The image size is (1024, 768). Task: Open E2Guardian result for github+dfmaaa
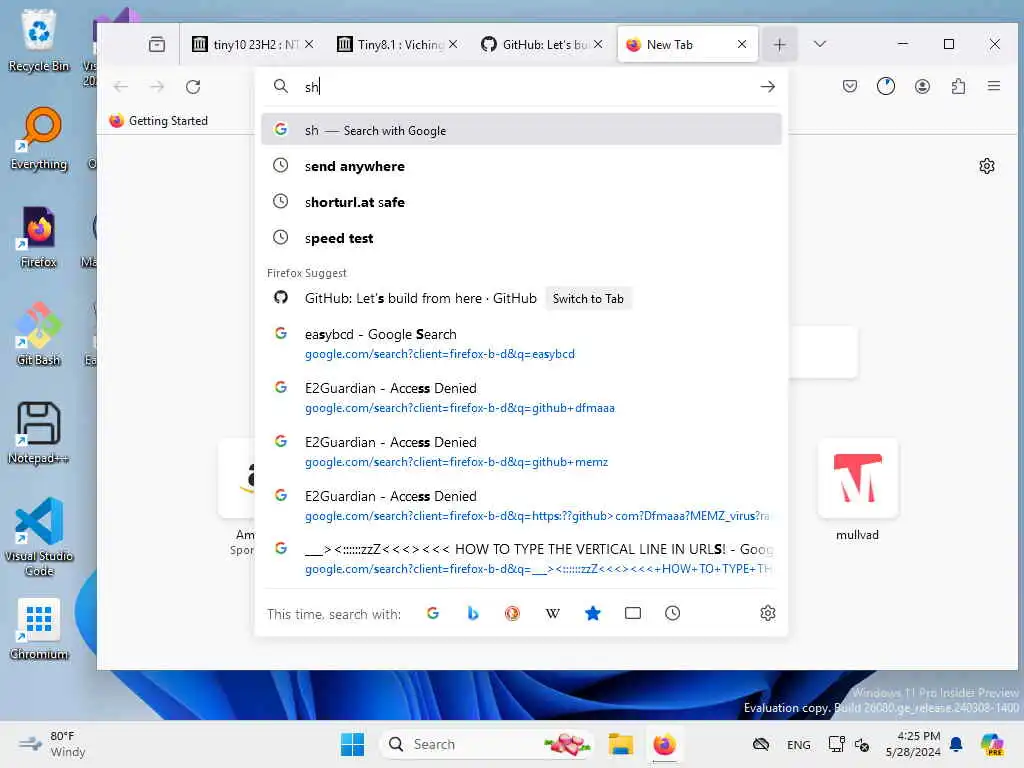point(521,397)
